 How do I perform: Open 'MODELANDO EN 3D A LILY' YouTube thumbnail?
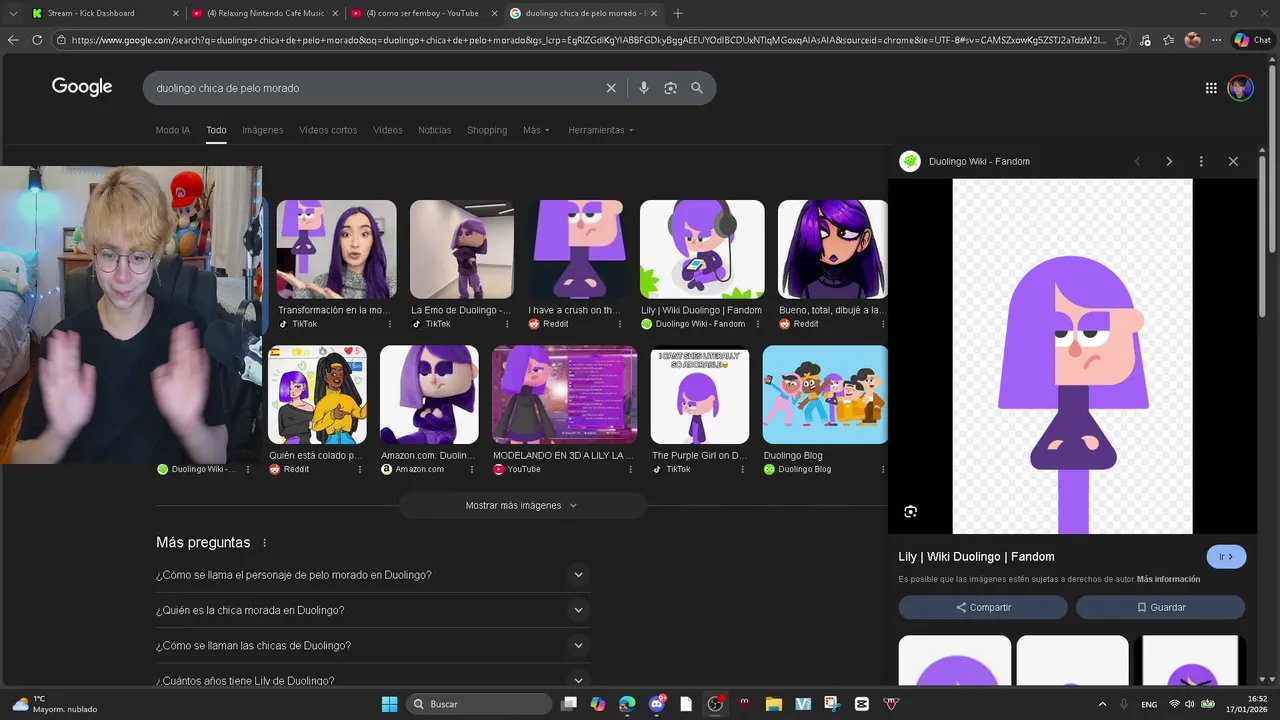(564, 394)
